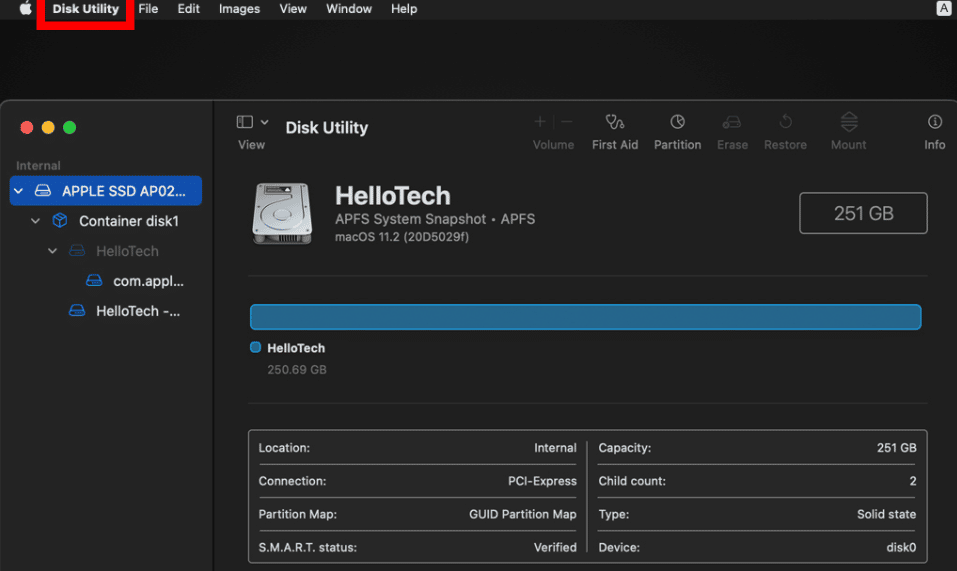Screen dimensions: 957x571
Task: Open the Disk Utility app menu
Action: coord(85,9)
